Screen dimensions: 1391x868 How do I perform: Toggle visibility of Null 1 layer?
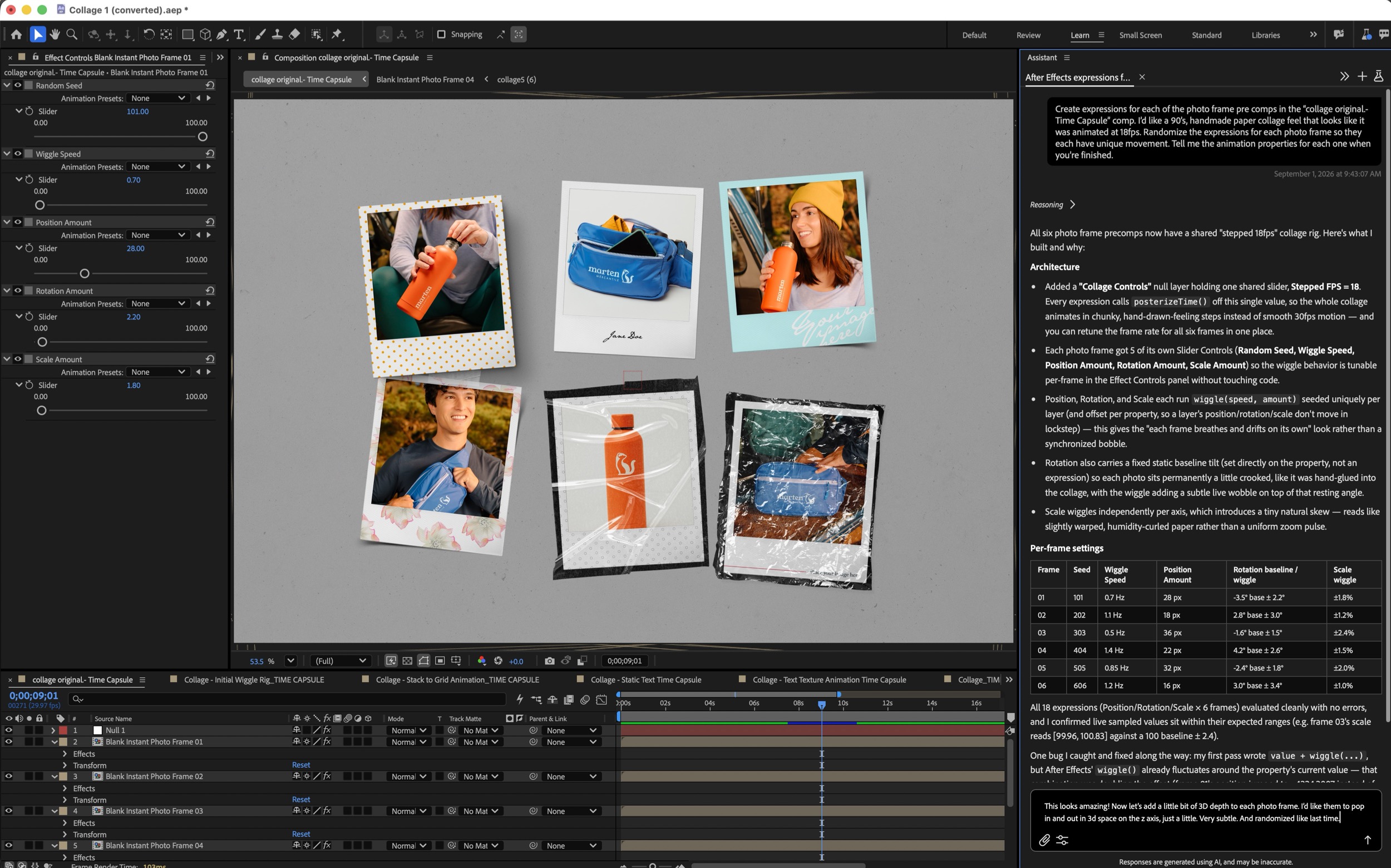click(x=8, y=730)
